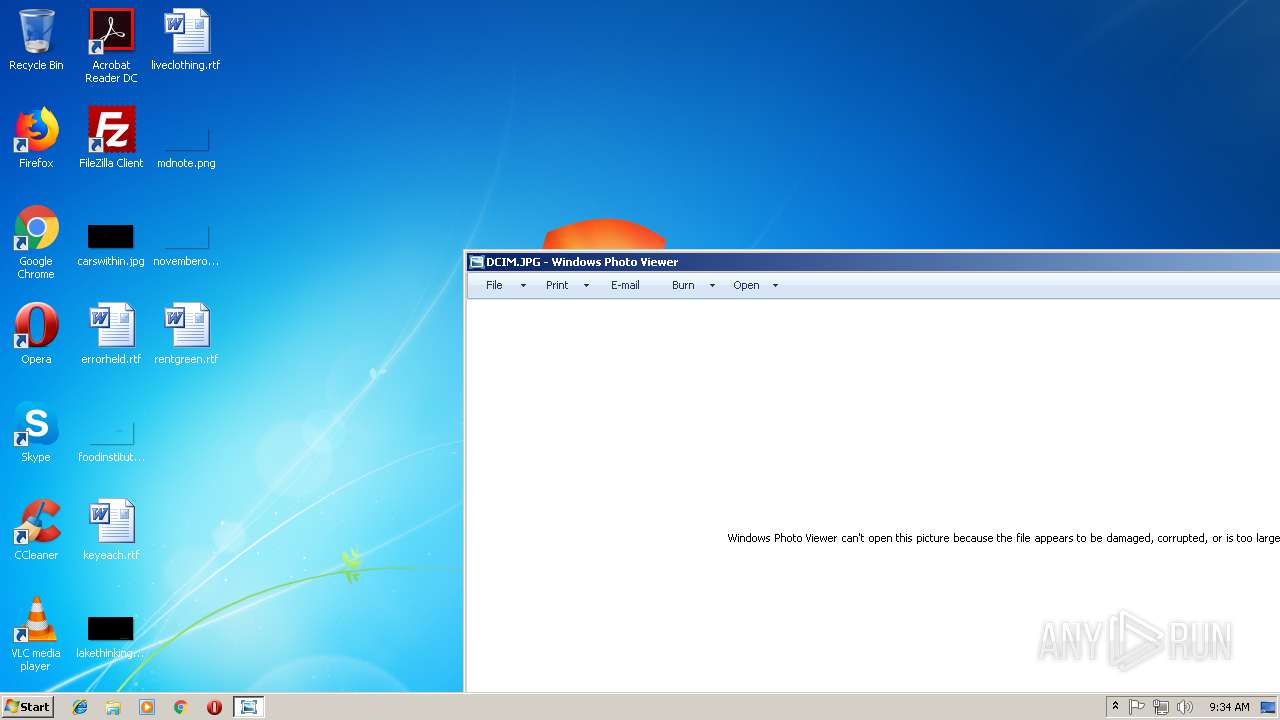Launch Opera desktop shortcut

[36, 334]
